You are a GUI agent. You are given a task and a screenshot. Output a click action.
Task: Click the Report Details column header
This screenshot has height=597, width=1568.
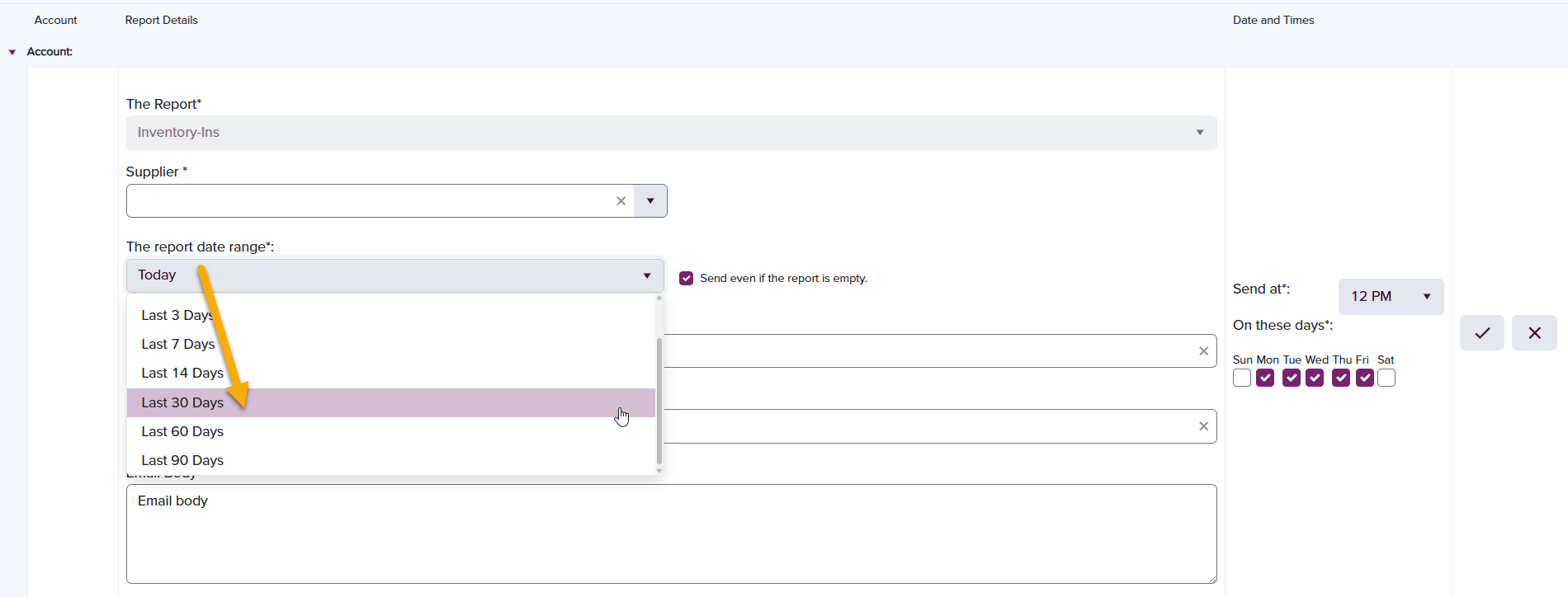click(161, 20)
